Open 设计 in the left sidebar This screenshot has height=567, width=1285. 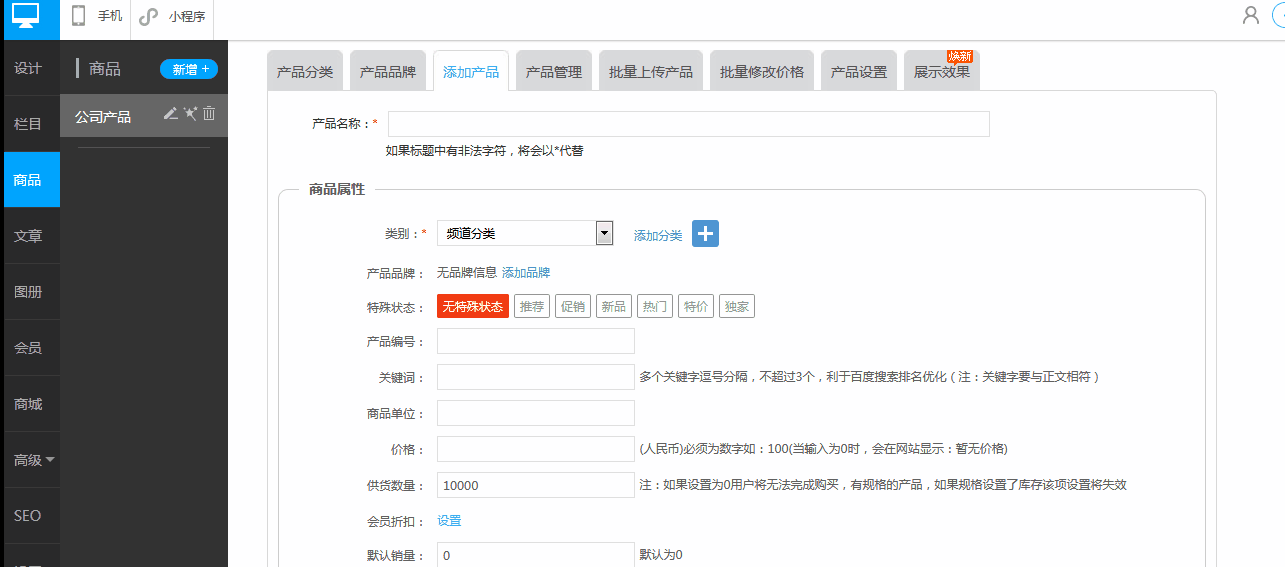click(28, 68)
